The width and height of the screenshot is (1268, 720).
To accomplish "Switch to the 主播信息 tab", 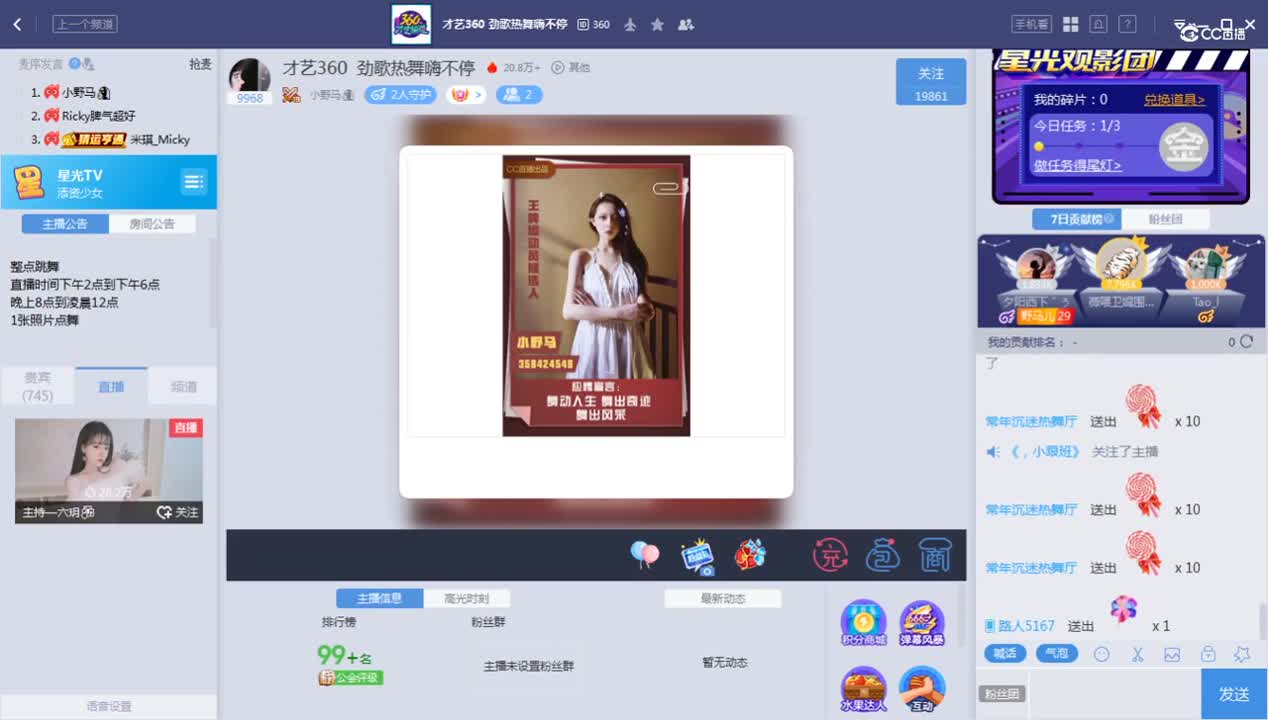I will coord(379,599).
